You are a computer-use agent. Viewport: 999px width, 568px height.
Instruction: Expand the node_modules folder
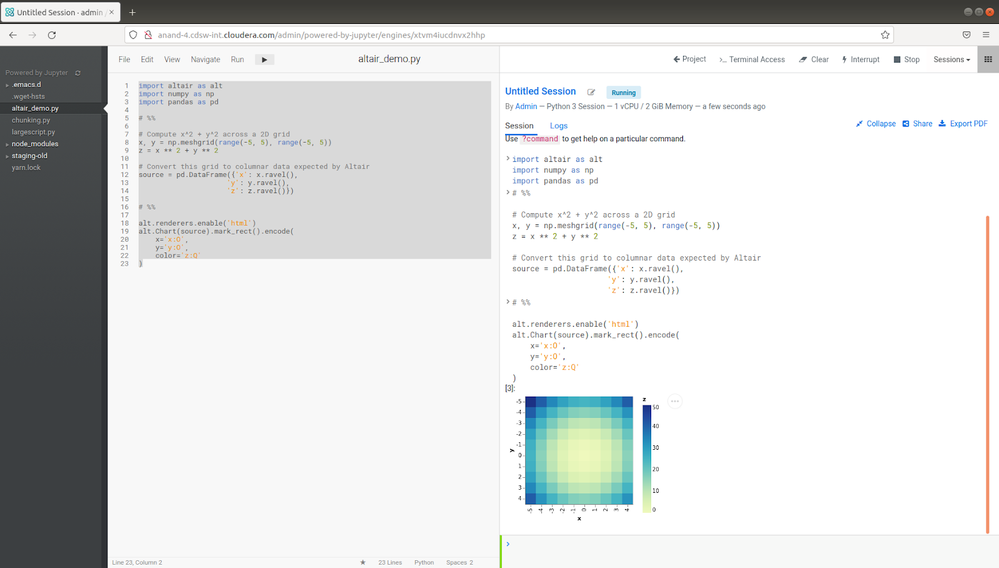[34, 144]
